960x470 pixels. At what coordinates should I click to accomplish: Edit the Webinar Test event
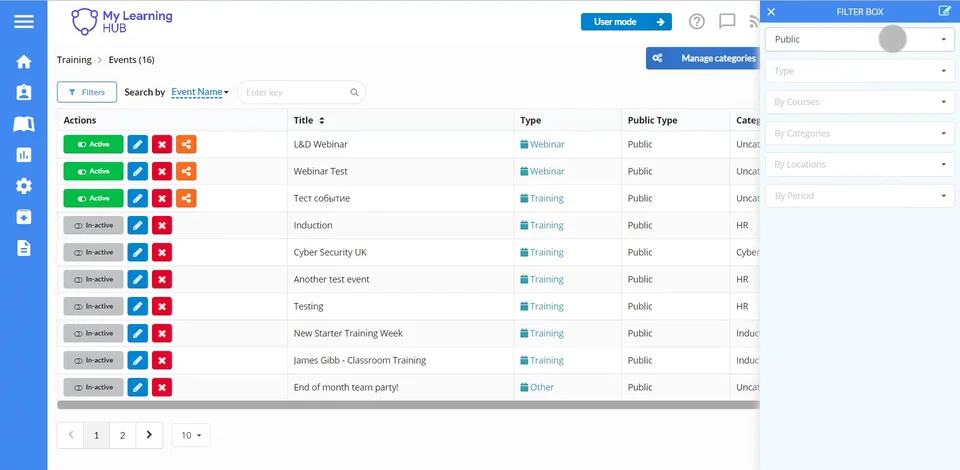coord(138,171)
